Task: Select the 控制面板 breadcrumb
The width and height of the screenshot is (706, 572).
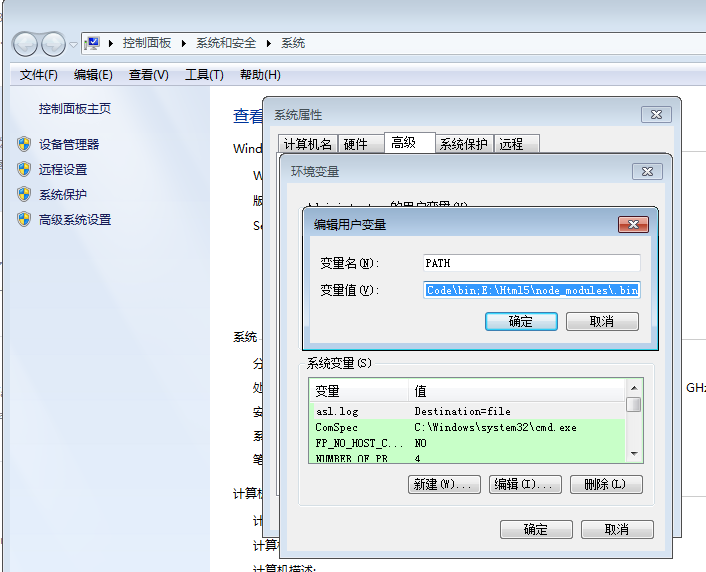Action: click(147, 43)
